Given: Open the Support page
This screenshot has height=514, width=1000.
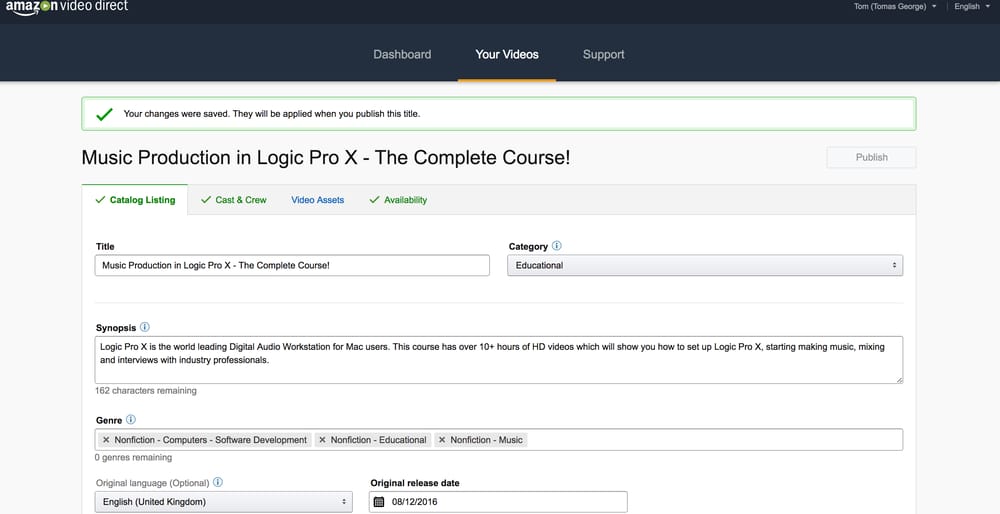Looking at the screenshot, I should (603, 54).
